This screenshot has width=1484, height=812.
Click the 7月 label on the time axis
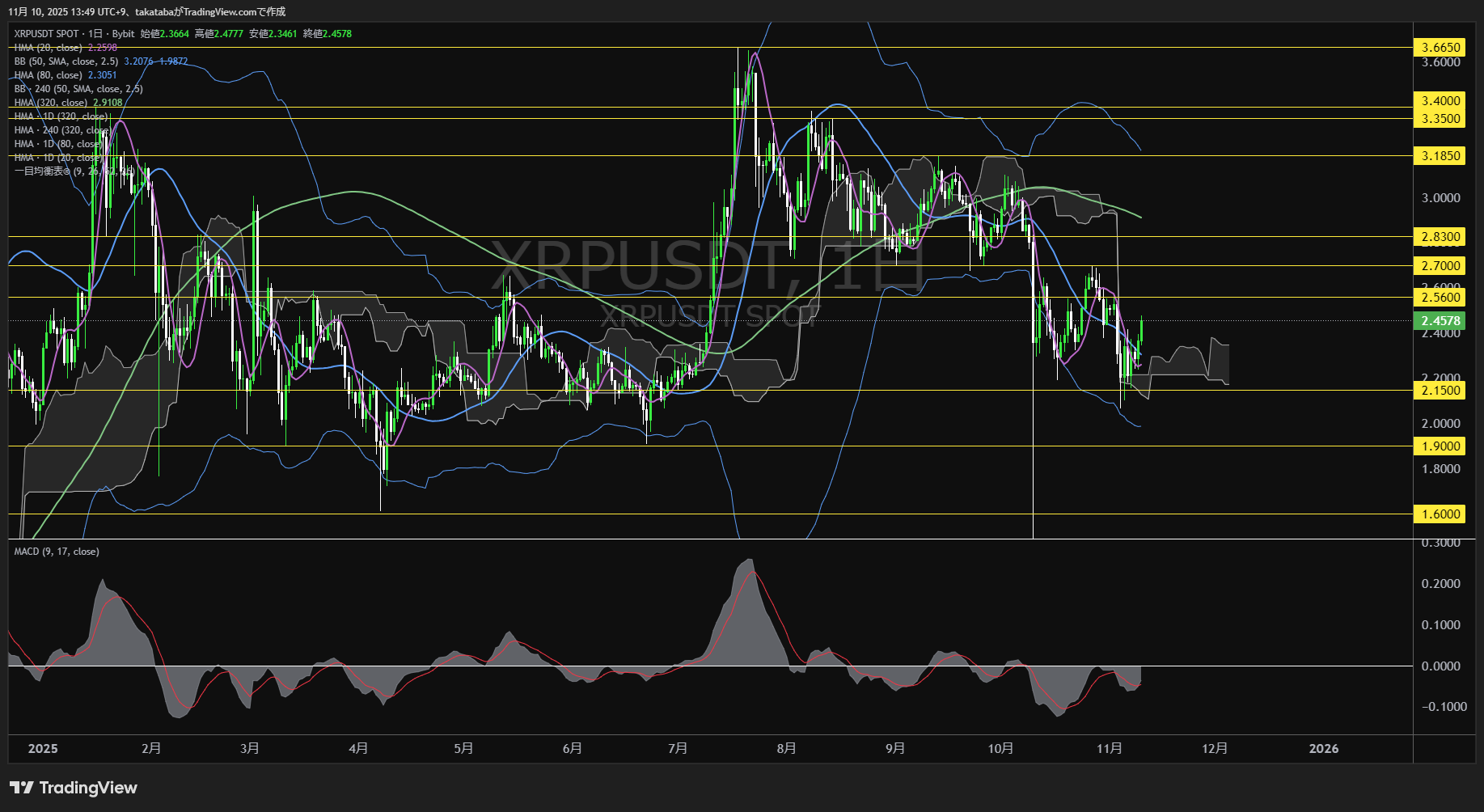tap(678, 749)
